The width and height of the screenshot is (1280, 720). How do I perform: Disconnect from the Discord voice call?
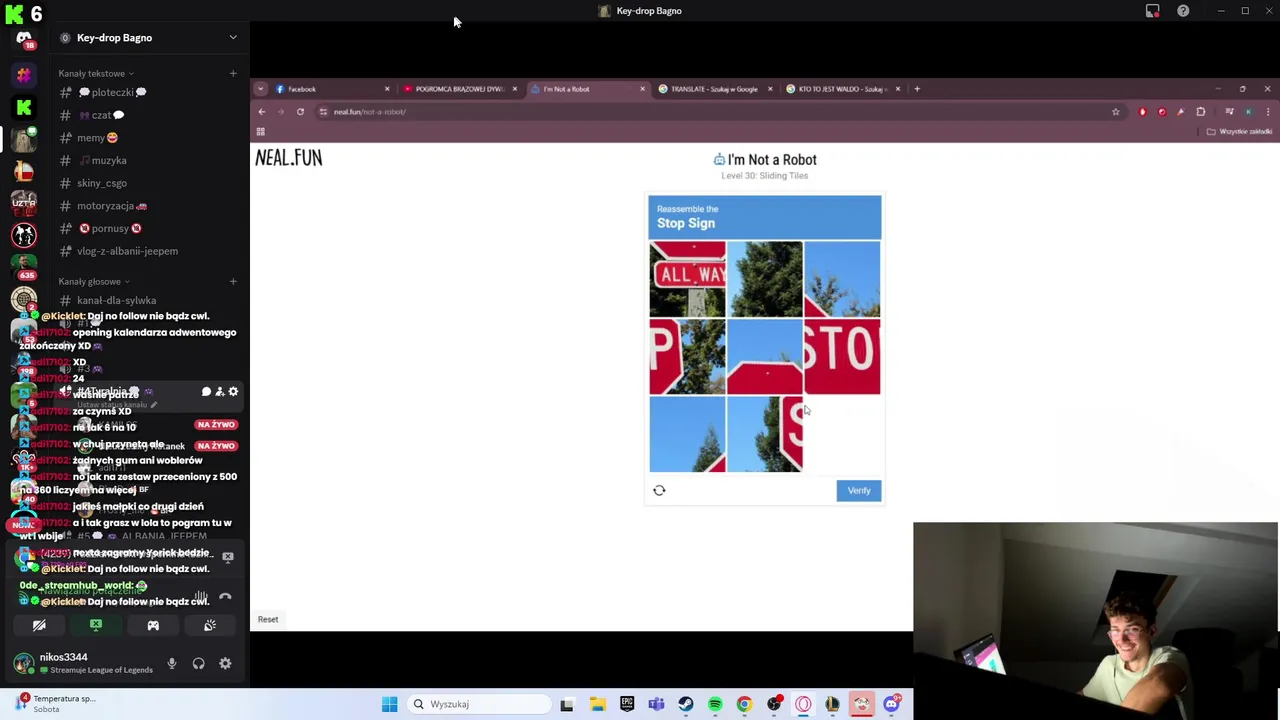click(225, 597)
